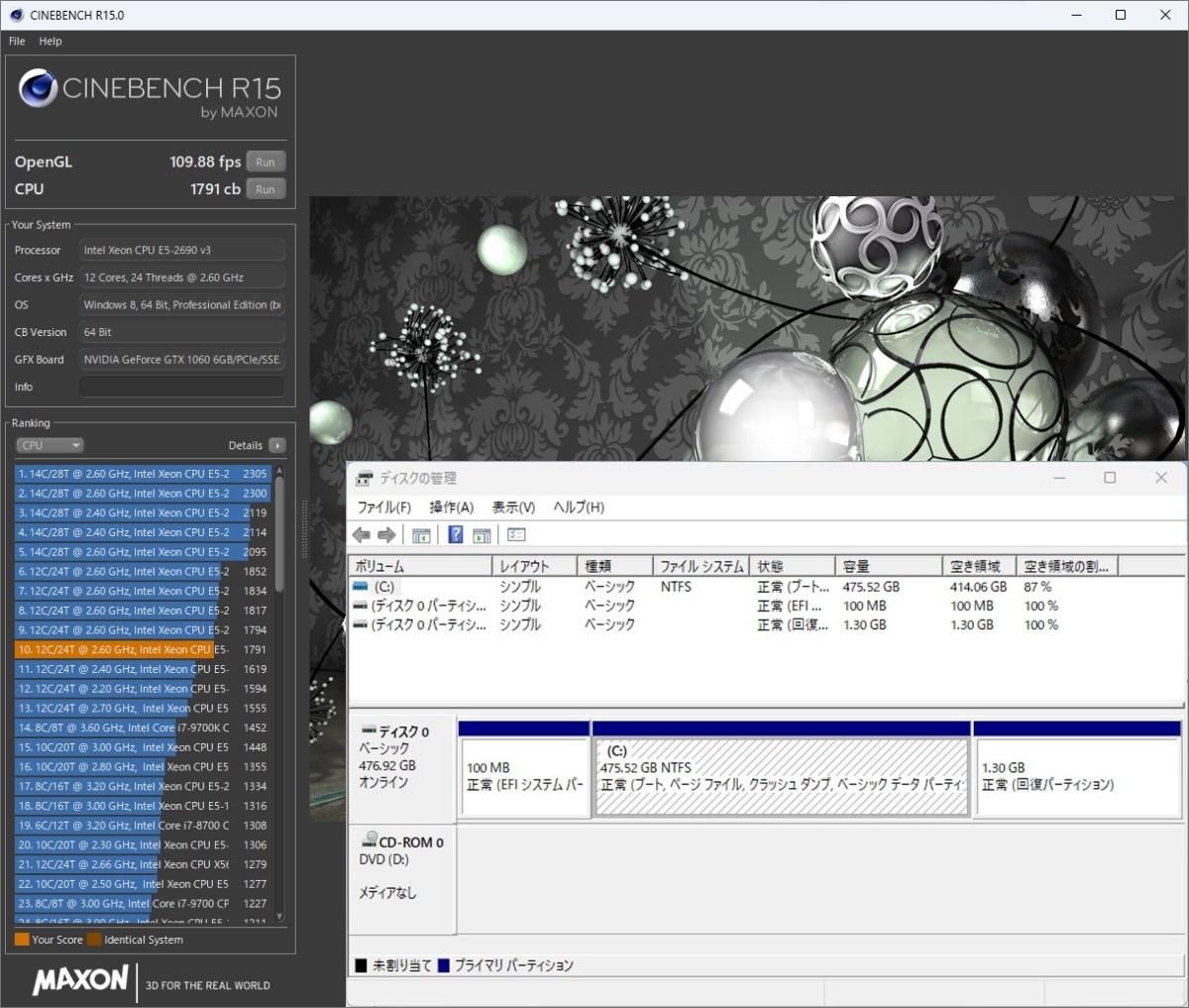The width and height of the screenshot is (1189, 1008).
Task: Open the Cinebench File menu
Action: [17, 42]
